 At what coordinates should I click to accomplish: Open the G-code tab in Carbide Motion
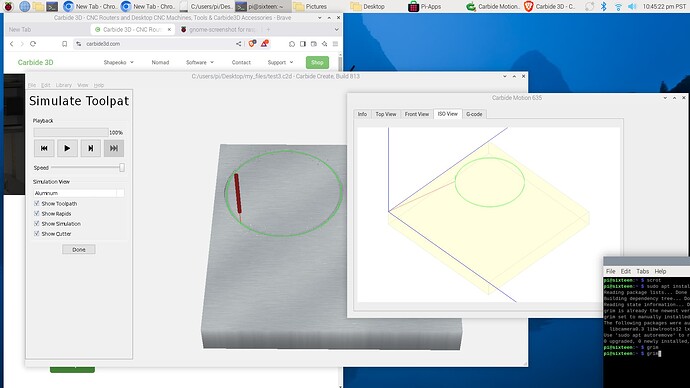click(x=474, y=114)
